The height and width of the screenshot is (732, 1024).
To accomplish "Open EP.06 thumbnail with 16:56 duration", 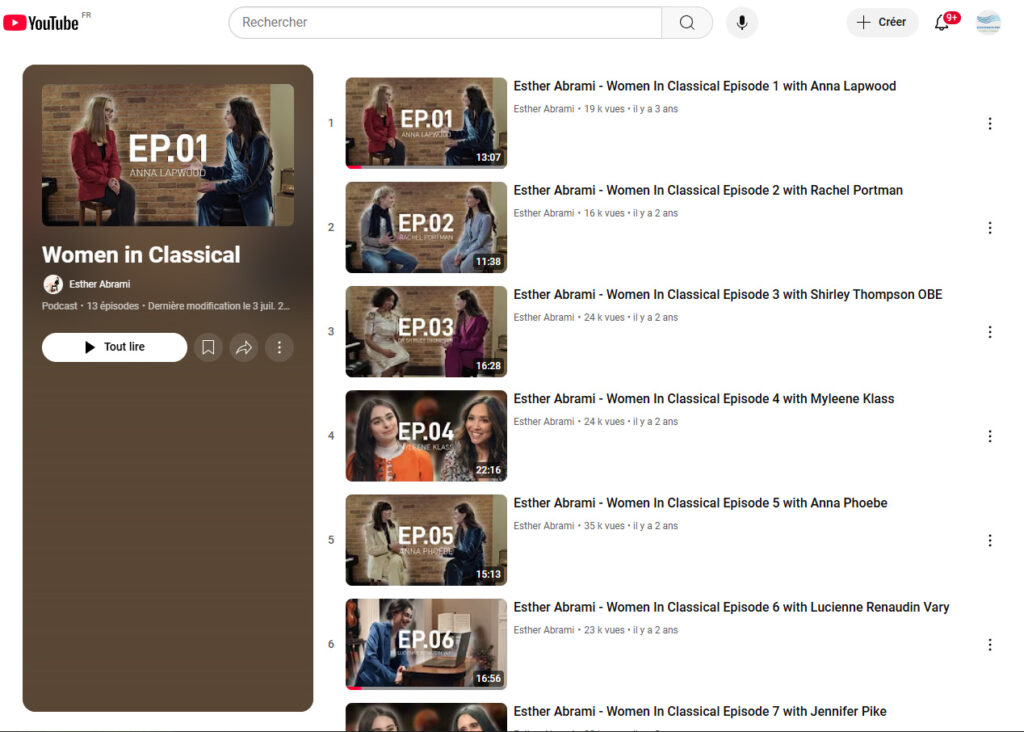I will [x=426, y=644].
